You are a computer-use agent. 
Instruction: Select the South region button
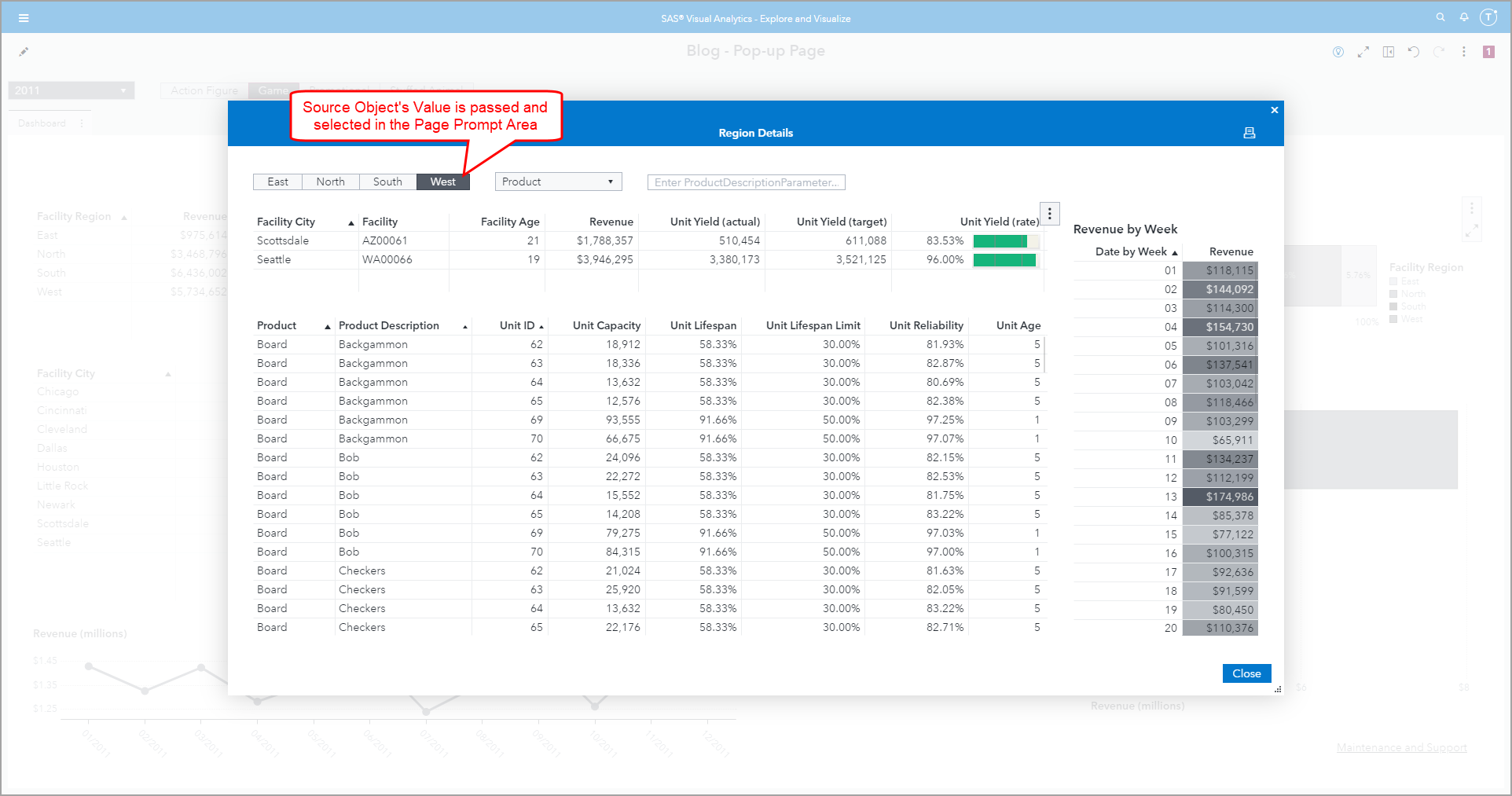pos(387,182)
